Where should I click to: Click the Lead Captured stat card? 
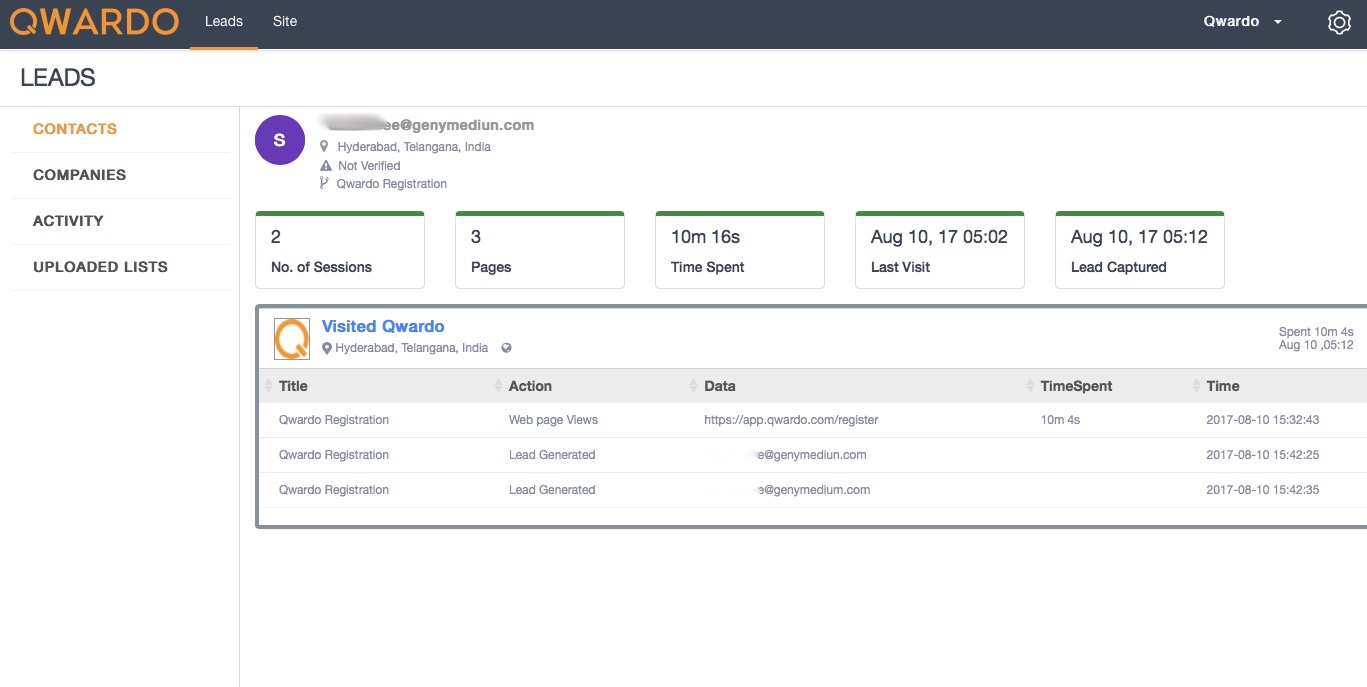pos(1140,250)
